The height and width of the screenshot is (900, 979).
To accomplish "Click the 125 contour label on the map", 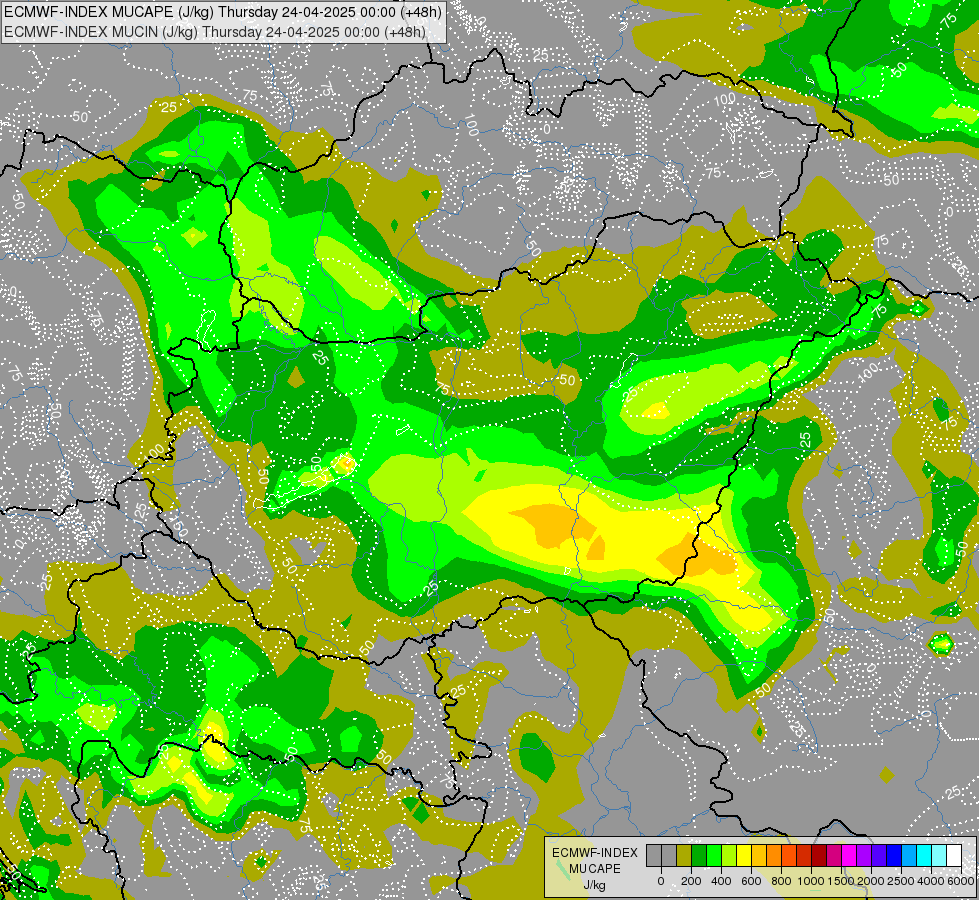I will pyautogui.click(x=141, y=511).
